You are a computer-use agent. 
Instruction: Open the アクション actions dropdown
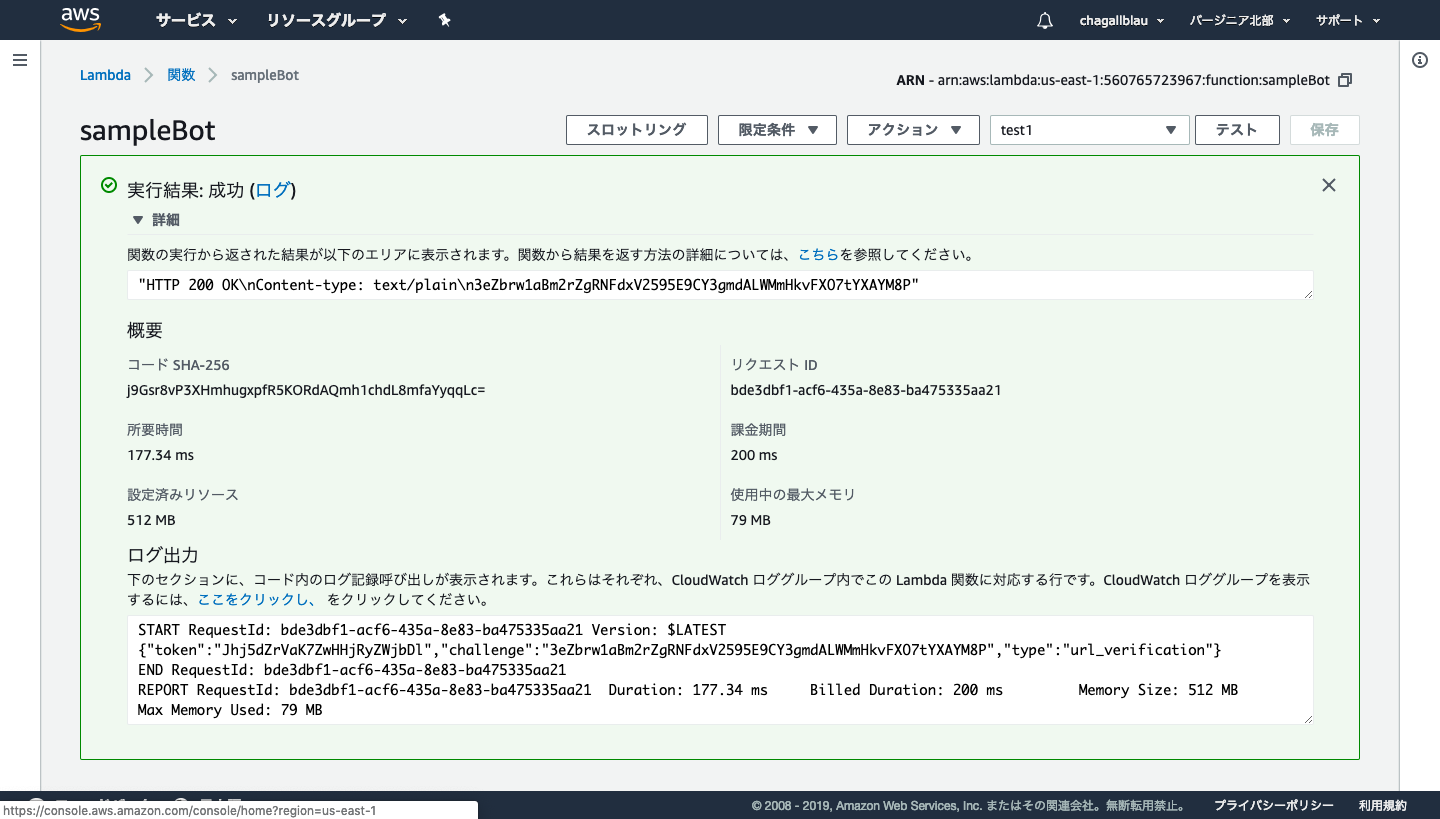[913, 130]
